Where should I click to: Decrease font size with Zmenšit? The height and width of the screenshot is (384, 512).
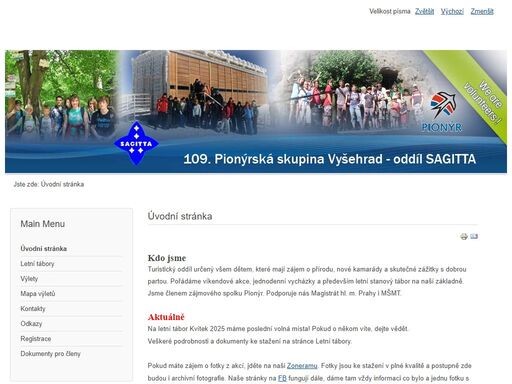pos(482,11)
